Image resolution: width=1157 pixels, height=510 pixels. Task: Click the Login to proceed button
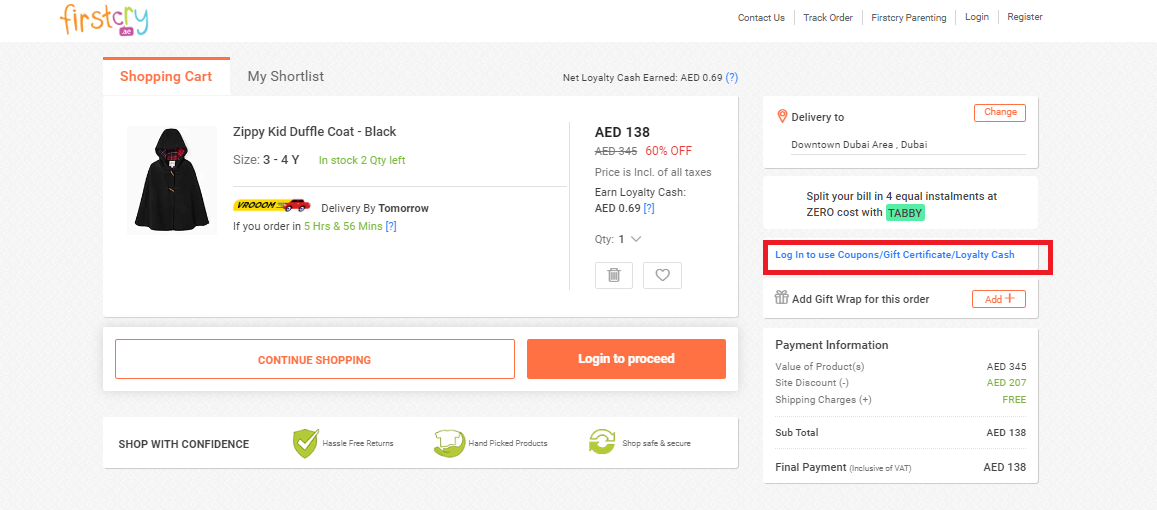click(x=626, y=359)
